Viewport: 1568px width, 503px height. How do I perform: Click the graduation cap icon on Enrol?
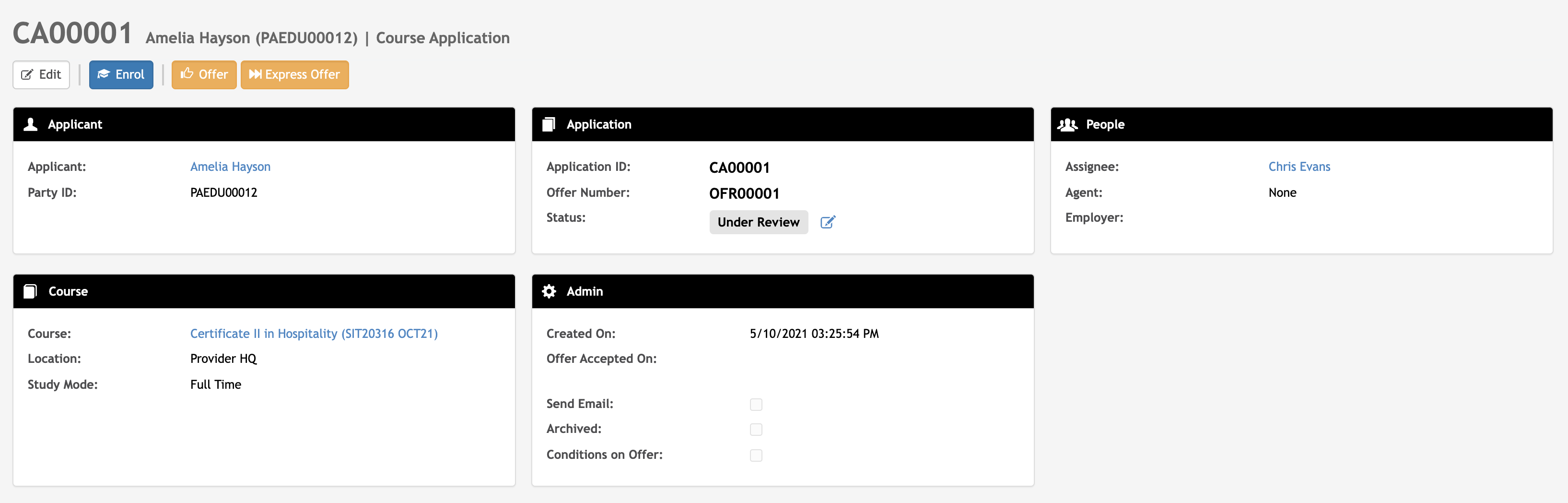(x=104, y=74)
